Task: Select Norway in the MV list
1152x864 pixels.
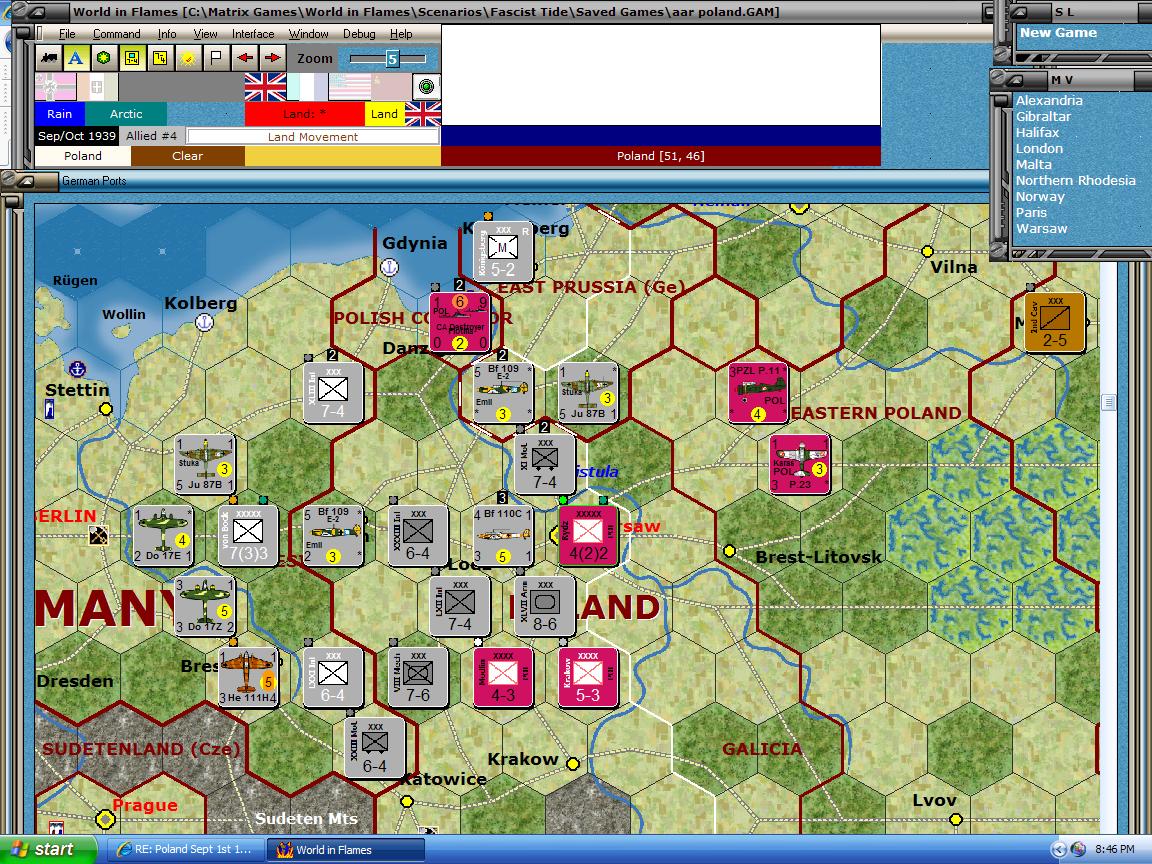Action: coord(1040,196)
